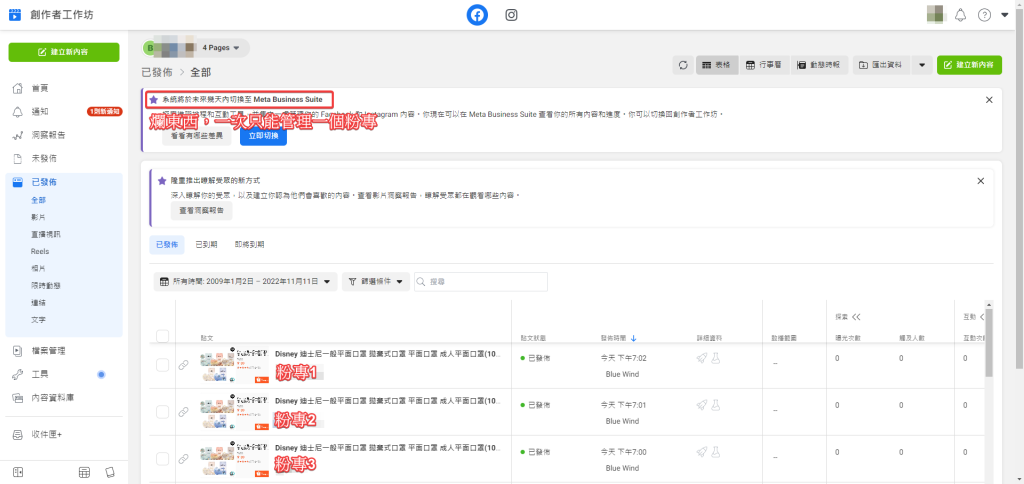Check the box for the second post row
1024x484 pixels.
point(163,411)
